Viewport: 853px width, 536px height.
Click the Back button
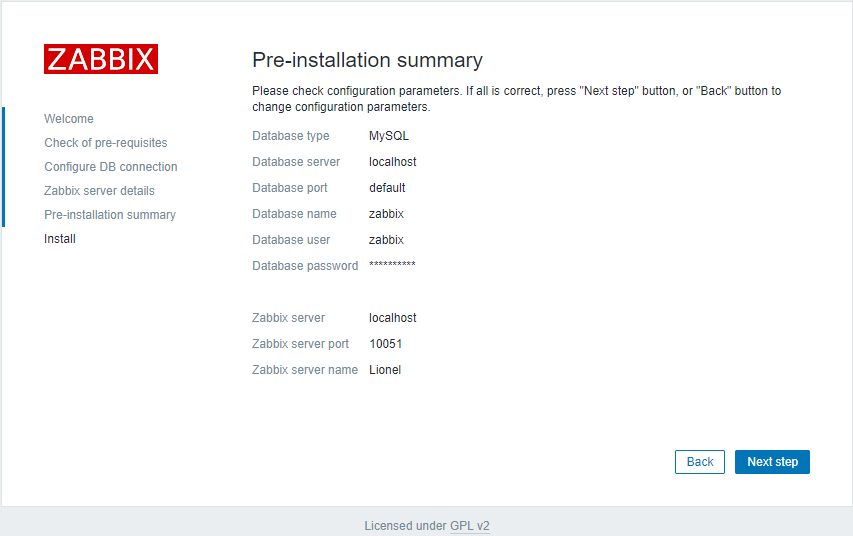[x=700, y=462]
